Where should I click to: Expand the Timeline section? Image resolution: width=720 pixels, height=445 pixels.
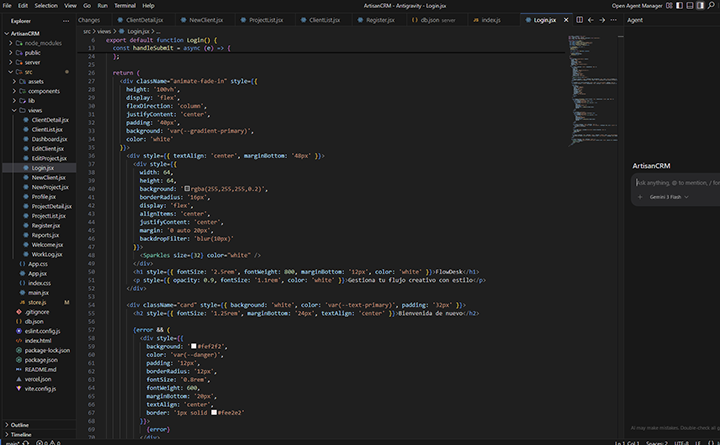click(x=38, y=434)
